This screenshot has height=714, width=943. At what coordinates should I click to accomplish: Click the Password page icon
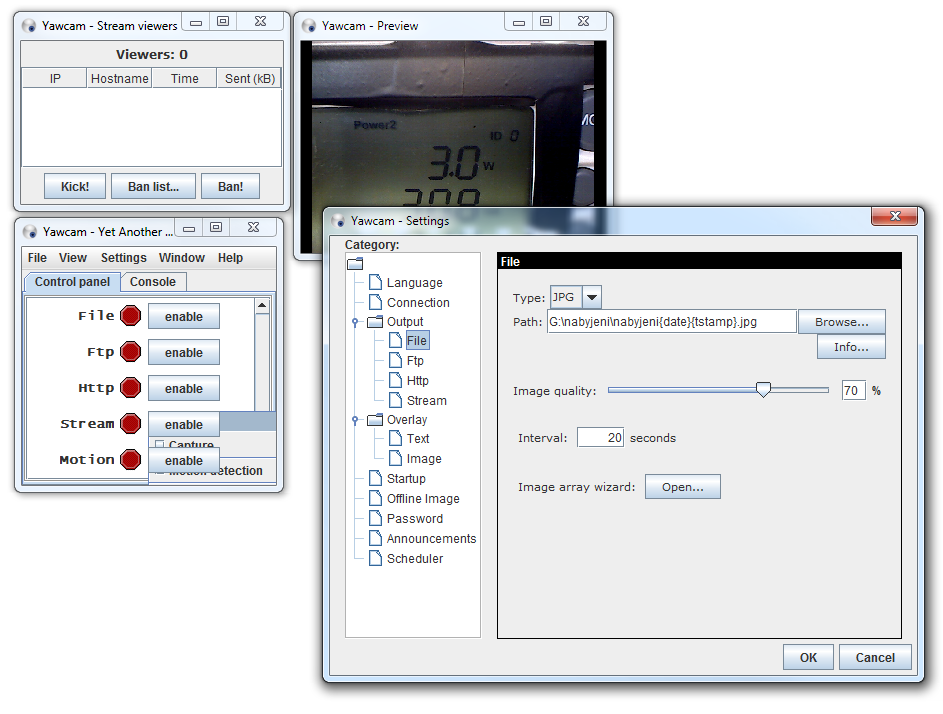click(x=375, y=518)
